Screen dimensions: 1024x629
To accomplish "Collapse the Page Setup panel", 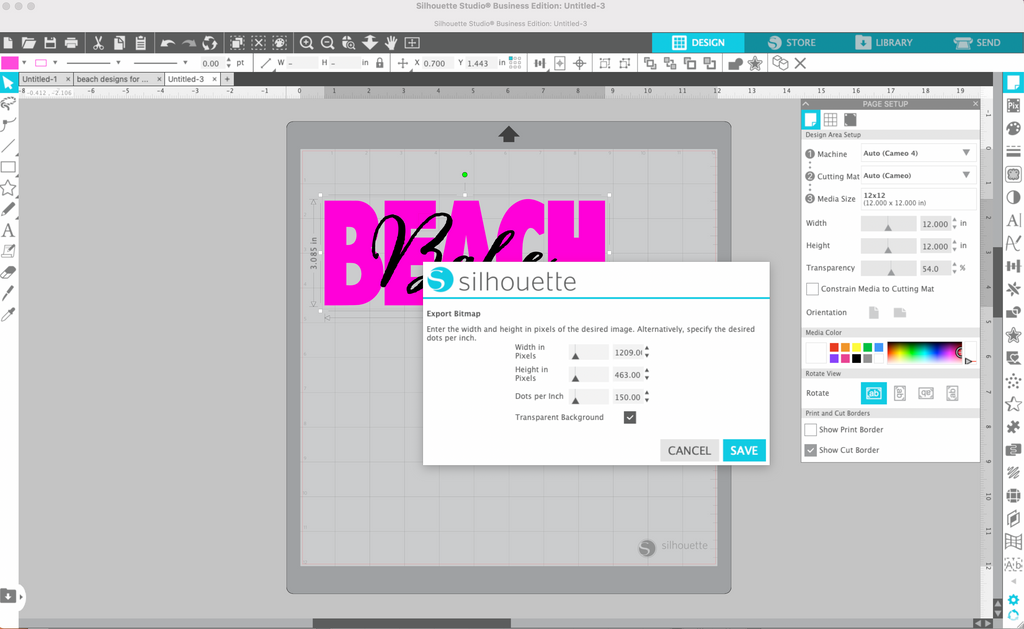I will [x=806, y=104].
